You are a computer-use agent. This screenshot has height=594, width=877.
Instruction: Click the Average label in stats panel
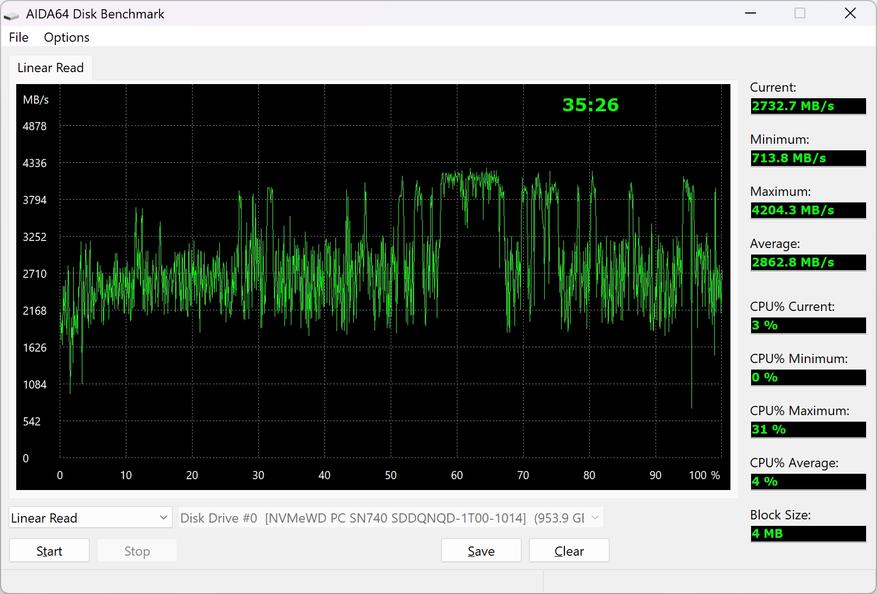(775, 243)
